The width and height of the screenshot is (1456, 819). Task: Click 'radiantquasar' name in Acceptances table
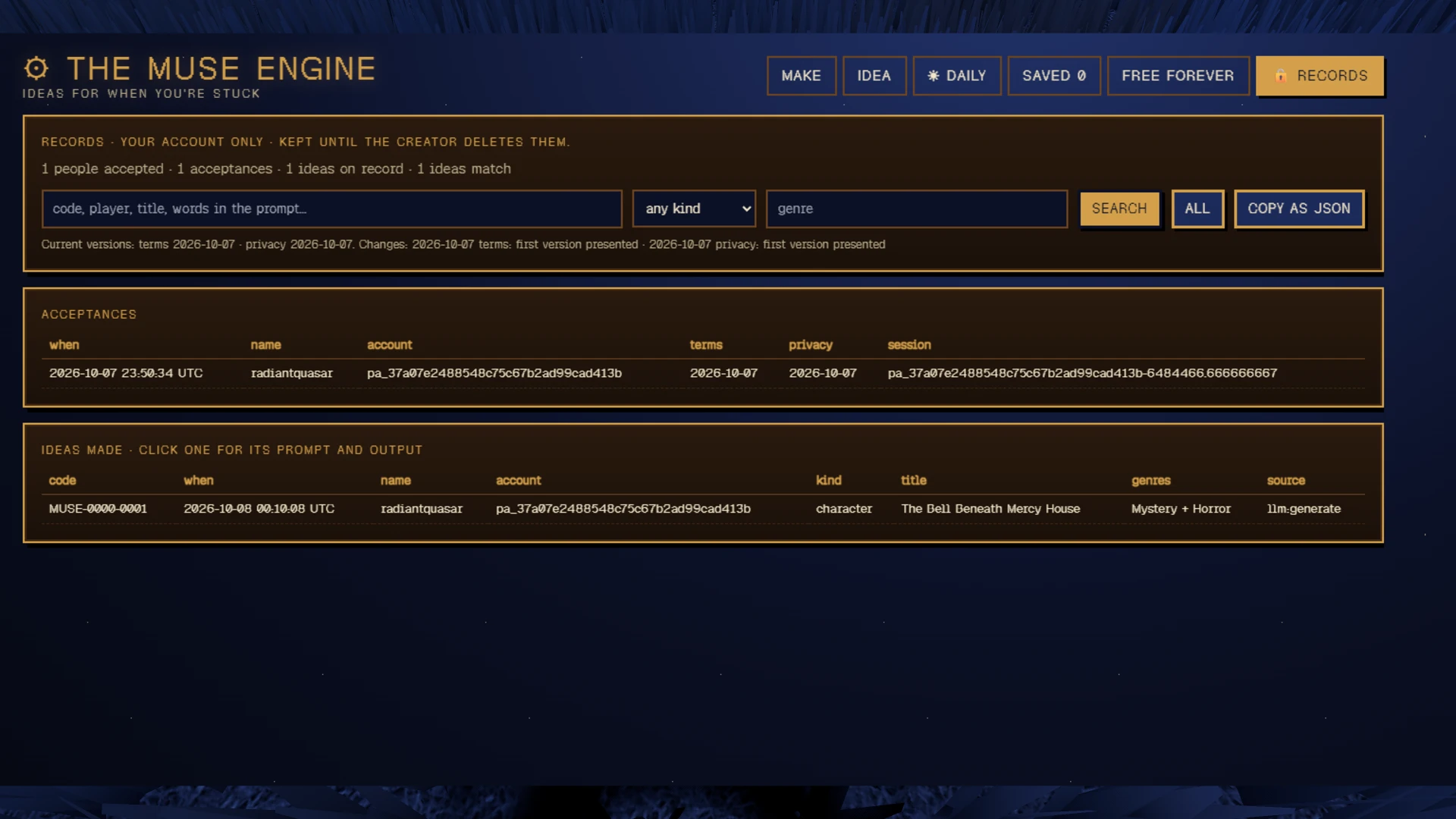point(292,373)
